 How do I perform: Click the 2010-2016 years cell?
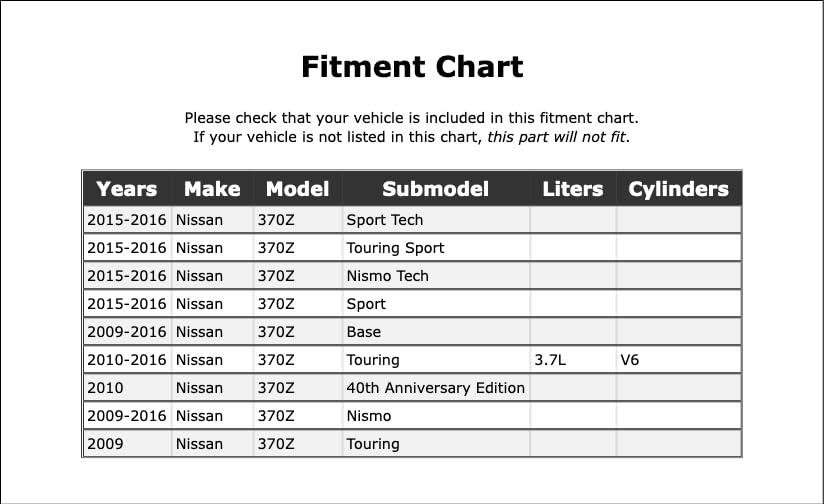coord(127,360)
